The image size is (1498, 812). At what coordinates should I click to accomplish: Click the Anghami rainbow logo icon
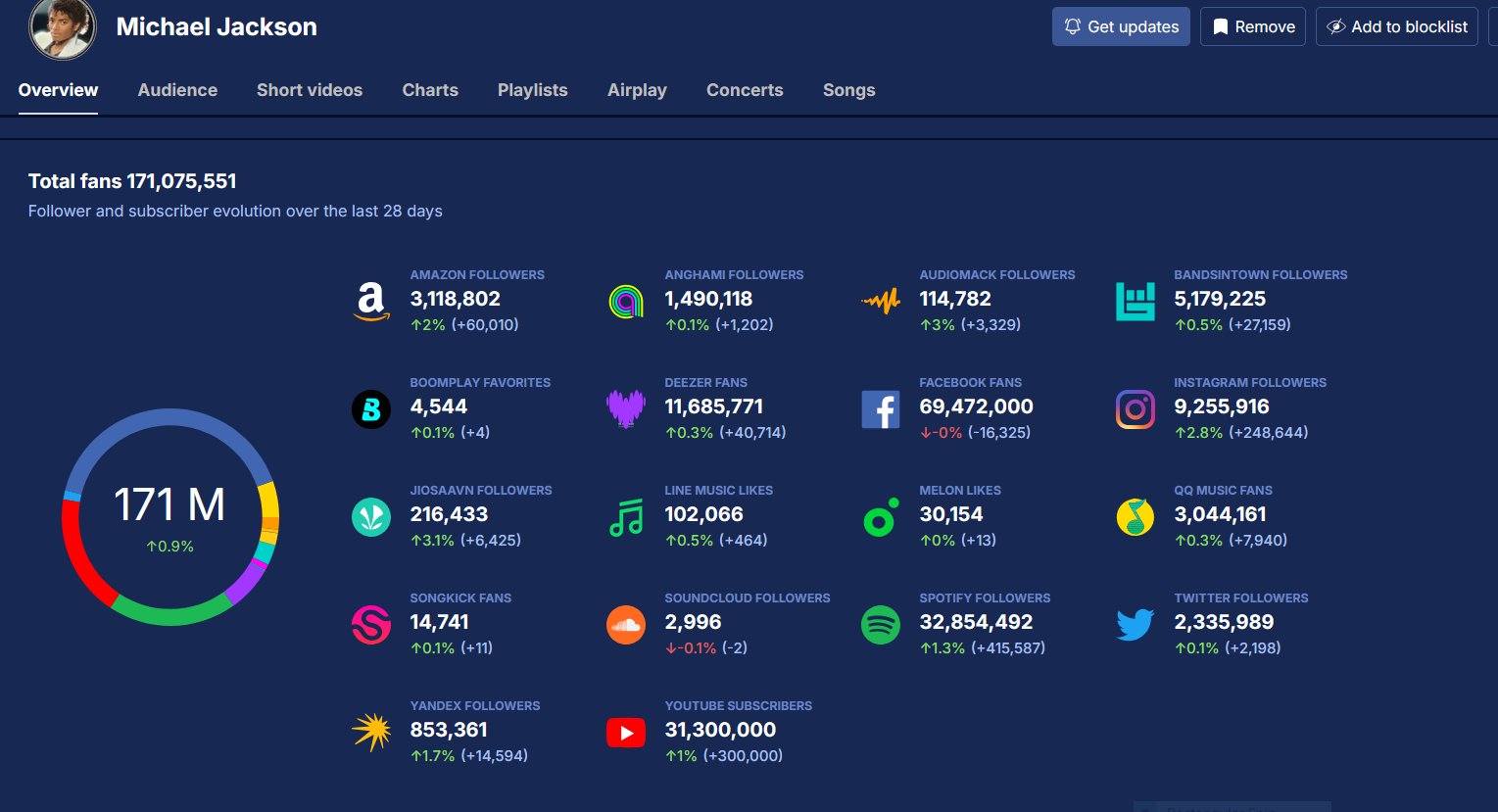[626, 302]
